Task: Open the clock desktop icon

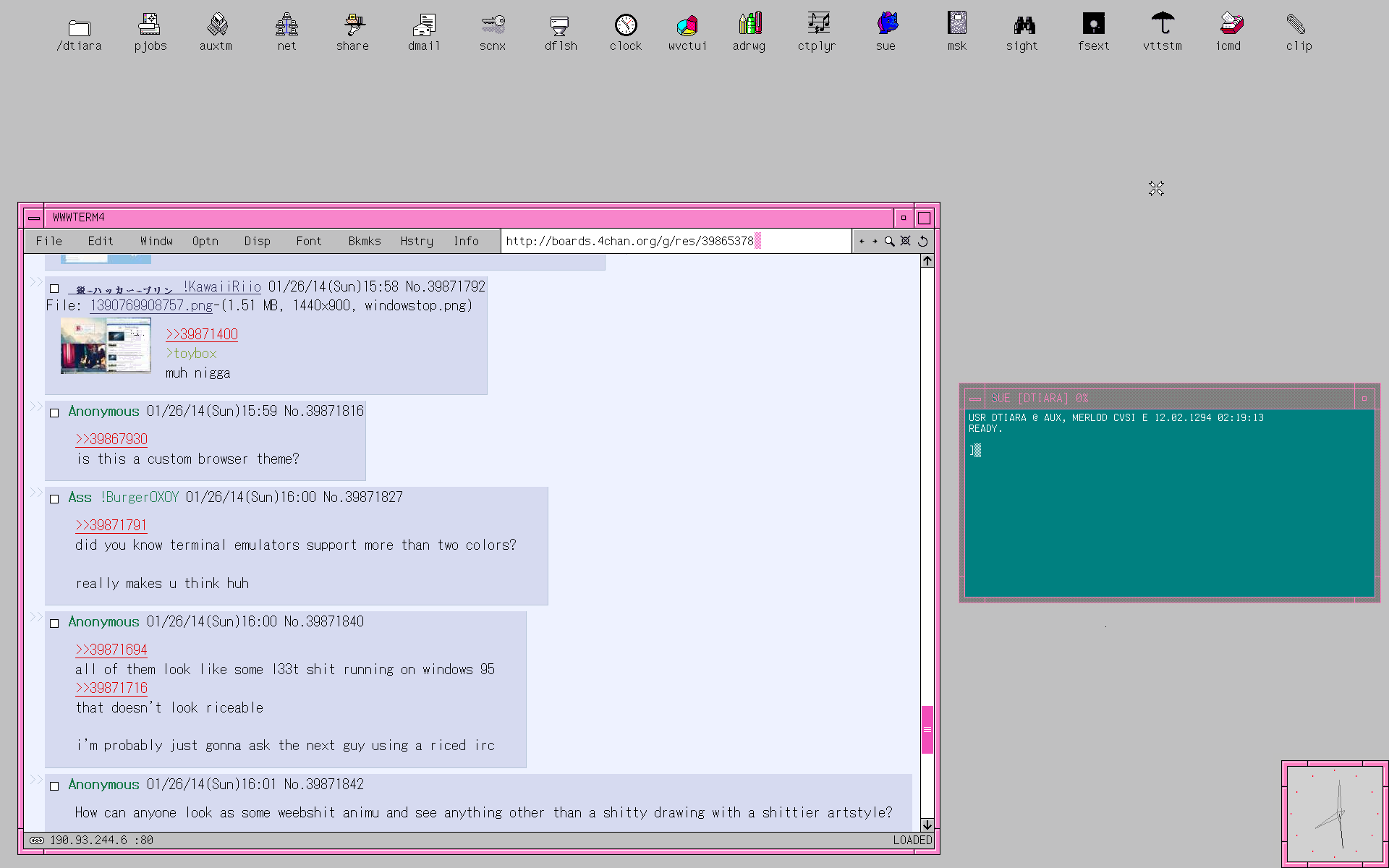Action: 625,26
